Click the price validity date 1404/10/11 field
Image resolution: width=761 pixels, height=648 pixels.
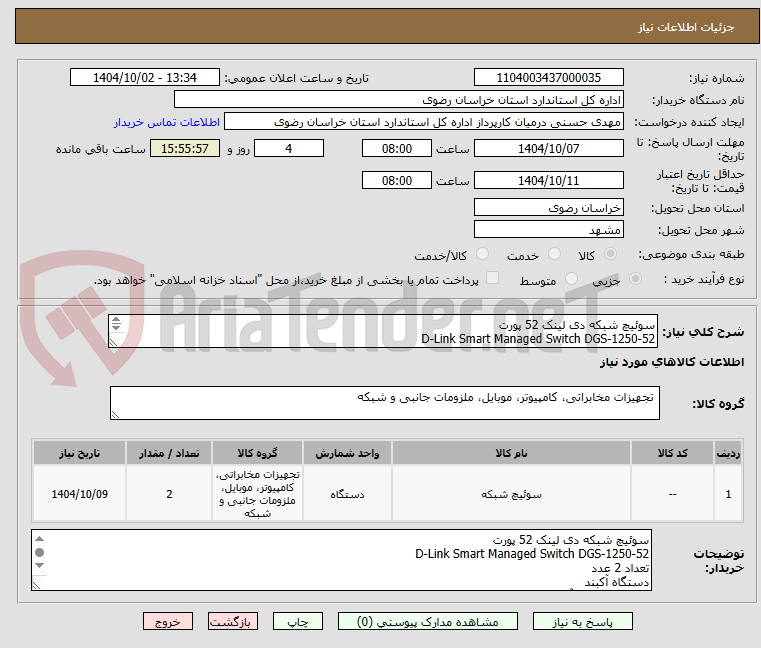coord(548,180)
